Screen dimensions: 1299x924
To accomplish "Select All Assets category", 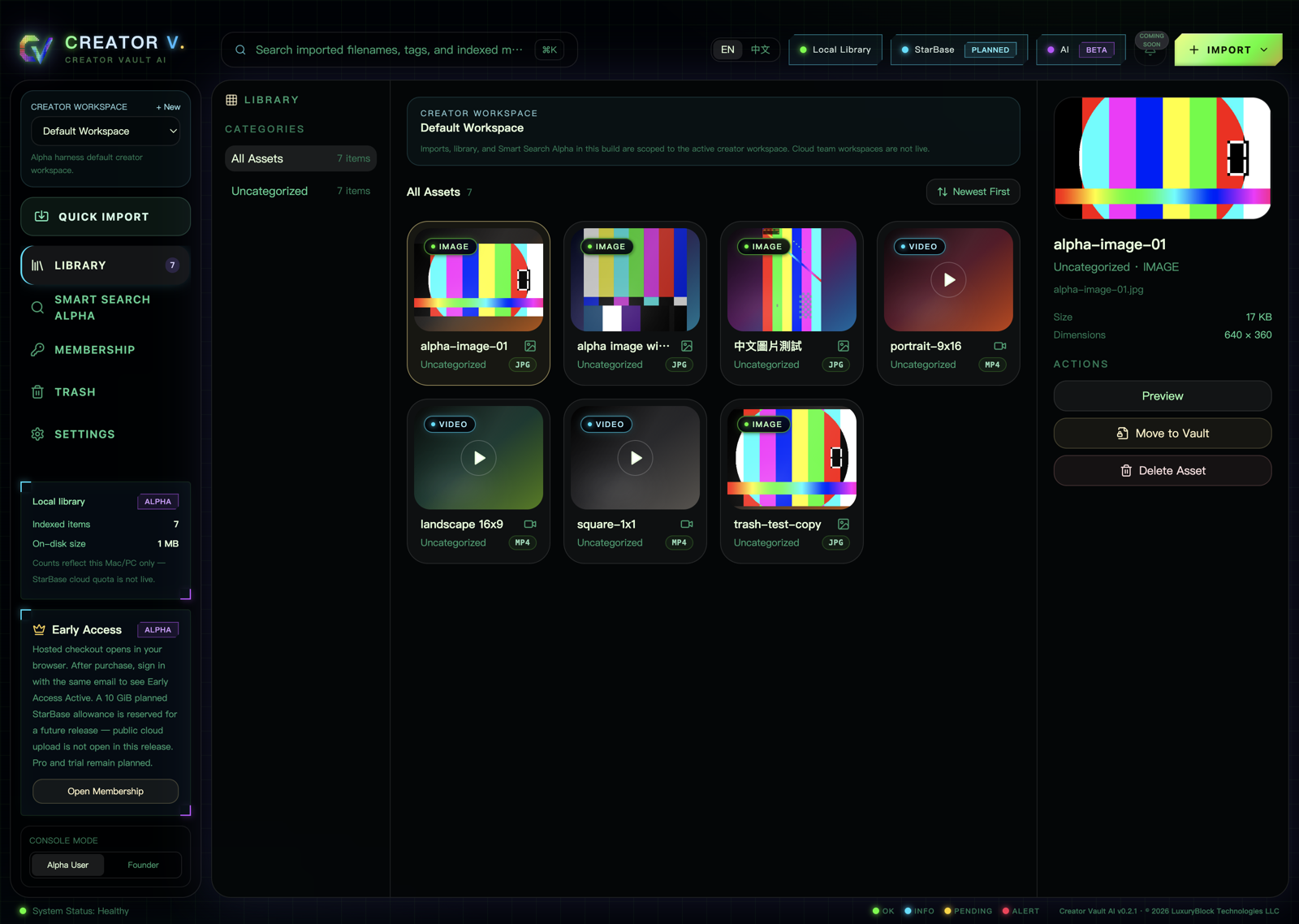I will point(300,159).
